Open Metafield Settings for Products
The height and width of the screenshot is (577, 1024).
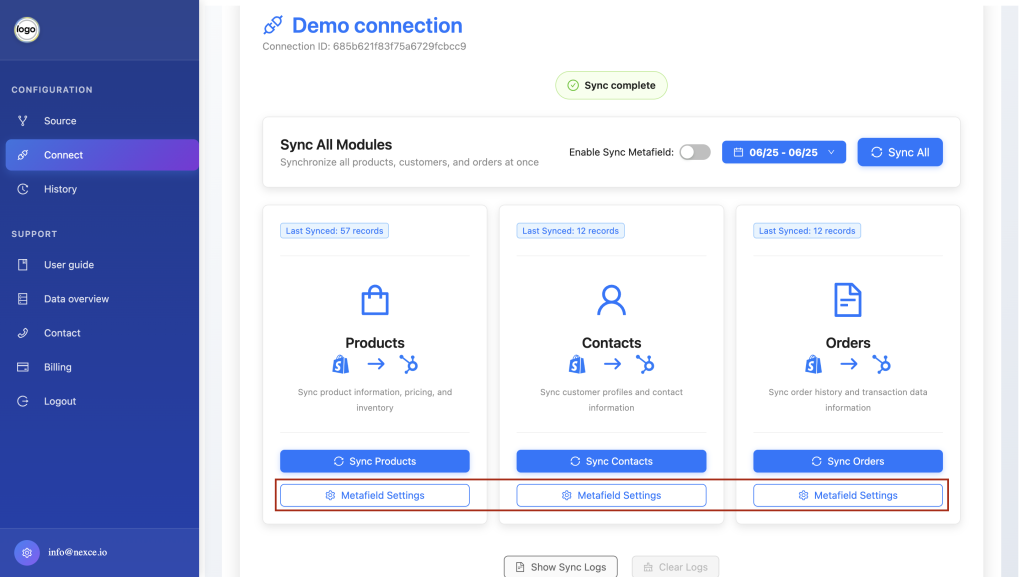pyautogui.click(x=375, y=495)
